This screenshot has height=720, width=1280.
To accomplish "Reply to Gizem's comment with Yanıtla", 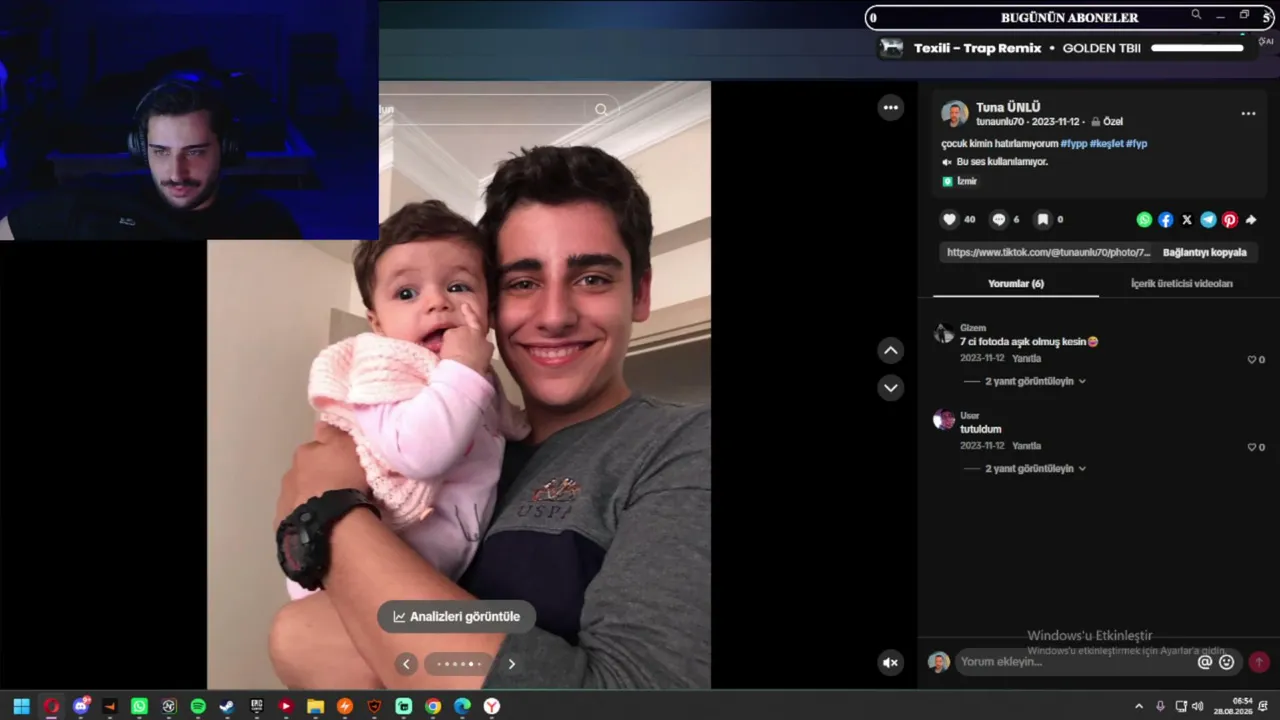I will (x=1026, y=359).
